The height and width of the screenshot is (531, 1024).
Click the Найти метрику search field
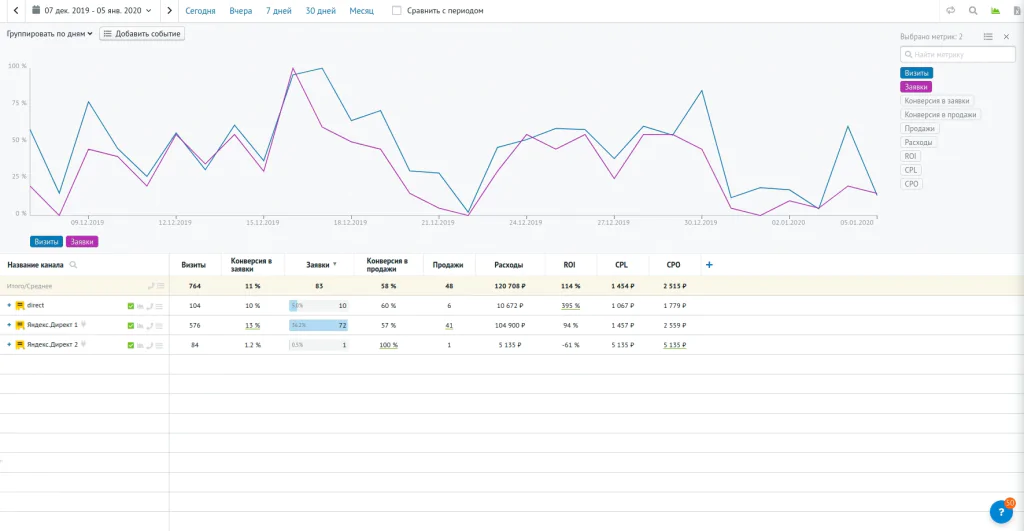(x=957, y=55)
